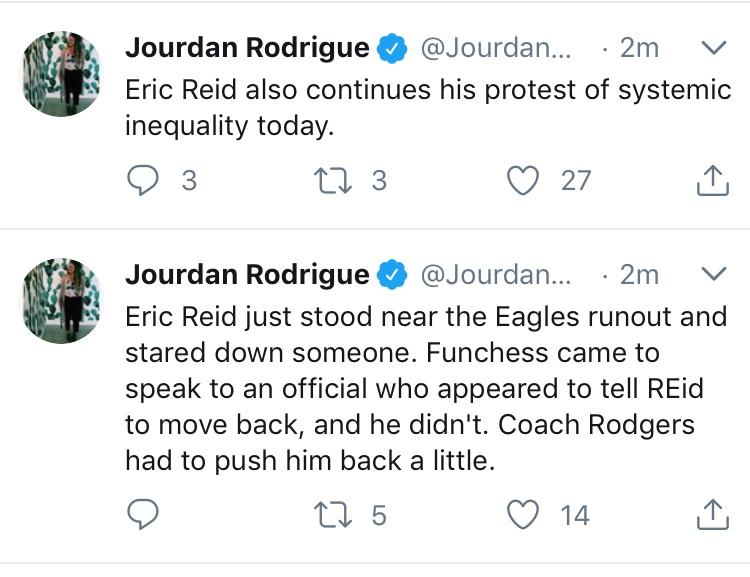The image size is (750, 577).
Task: Reply to the systemic inequality tweet
Action: [x=145, y=180]
